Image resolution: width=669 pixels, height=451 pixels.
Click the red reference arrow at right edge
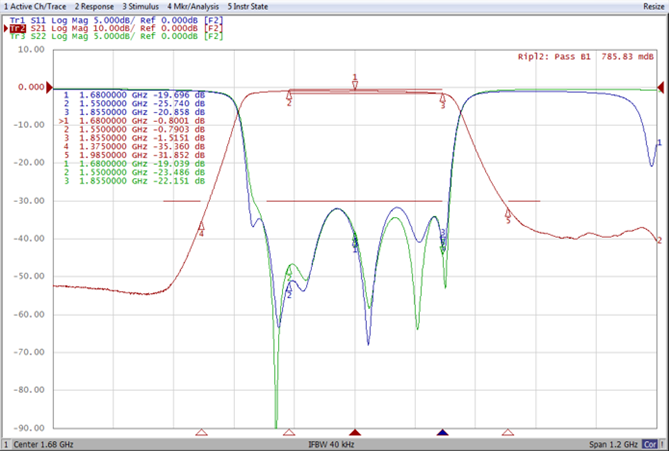point(660,87)
